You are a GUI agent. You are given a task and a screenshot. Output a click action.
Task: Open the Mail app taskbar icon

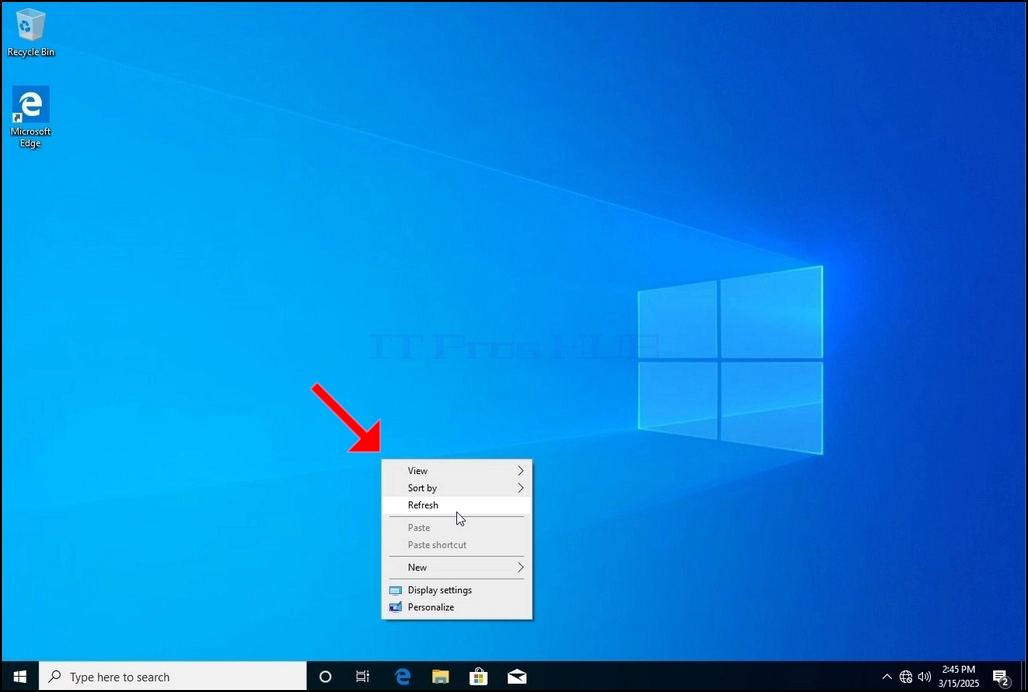517,676
